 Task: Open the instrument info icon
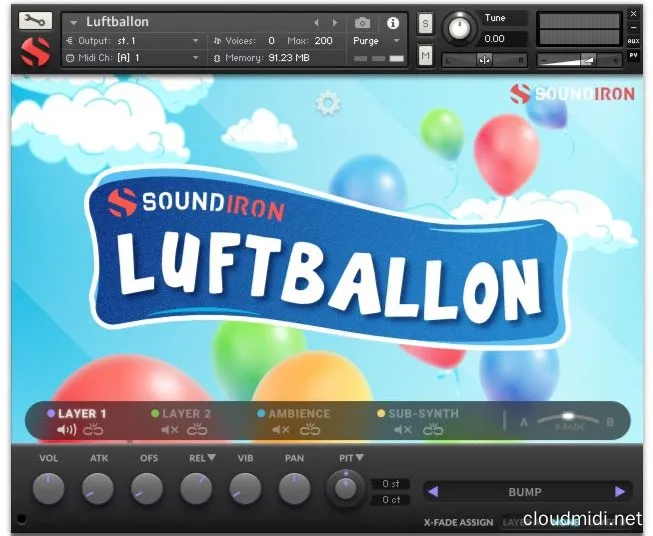click(x=392, y=22)
